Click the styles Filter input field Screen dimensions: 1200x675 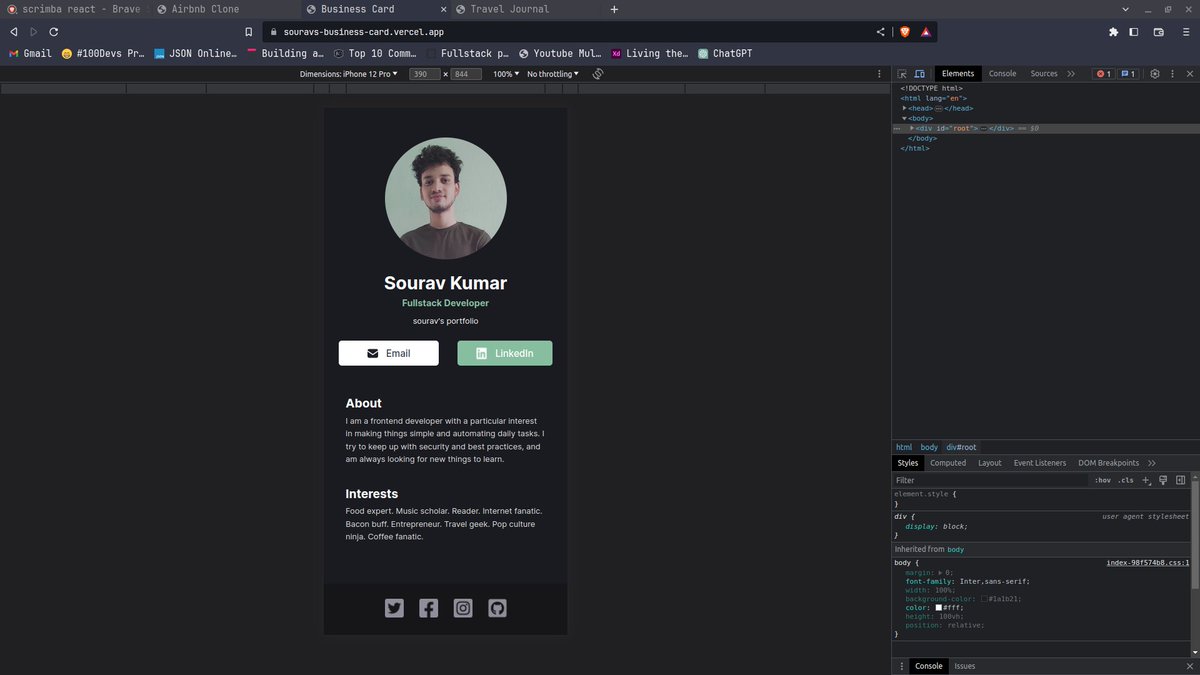click(x=990, y=481)
